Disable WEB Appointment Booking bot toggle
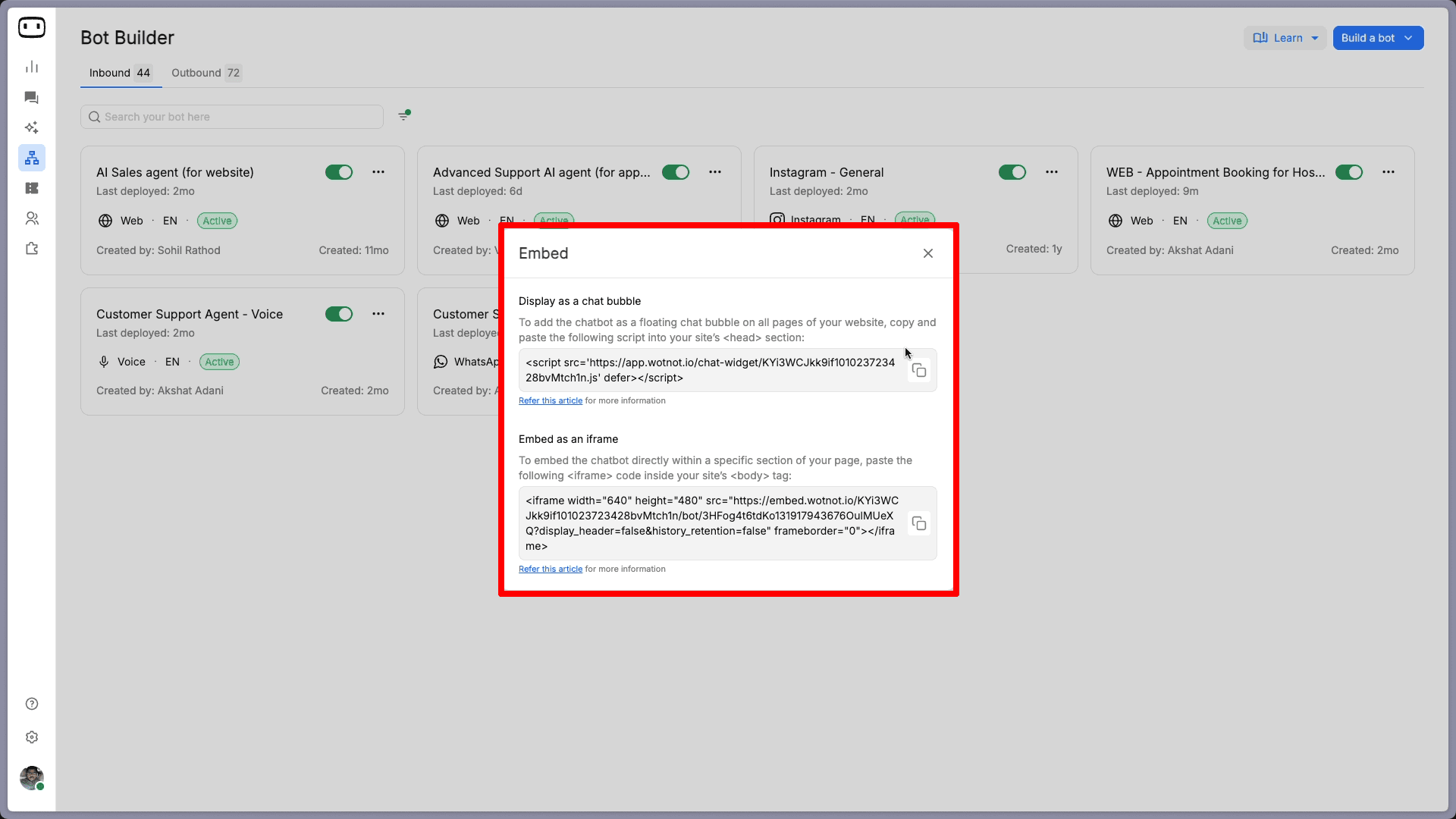The height and width of the screenshot is (819, 1456). 1349,172
